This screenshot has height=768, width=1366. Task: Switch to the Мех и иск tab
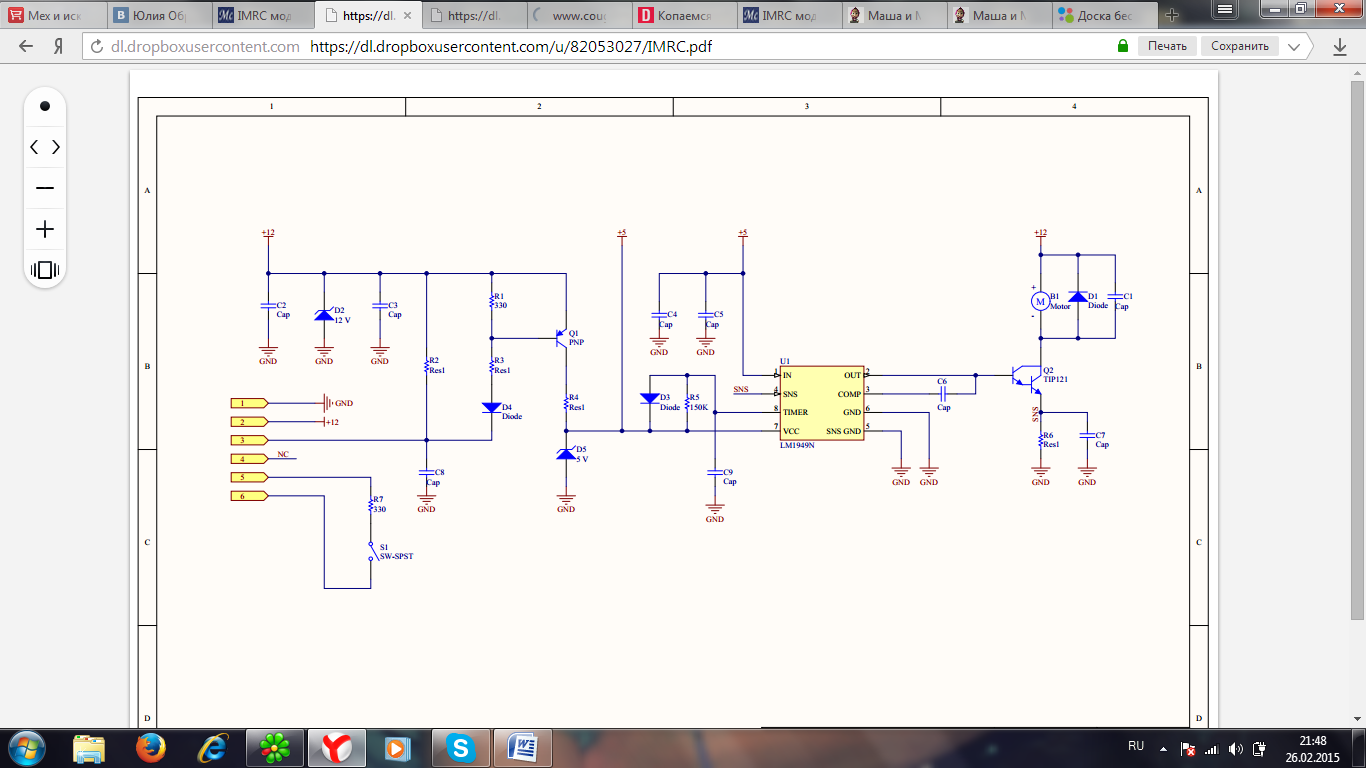(x=52, y=15)
